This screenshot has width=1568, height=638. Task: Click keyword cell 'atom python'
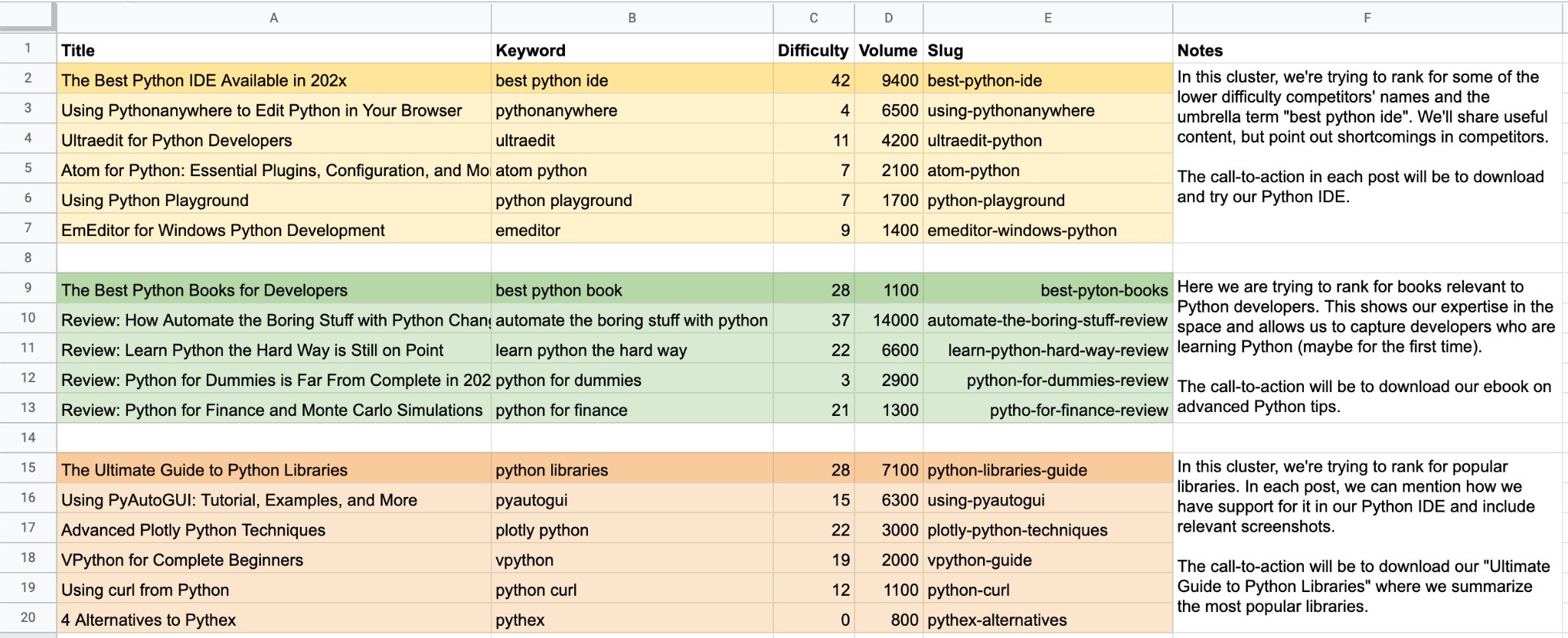[632, 168]
